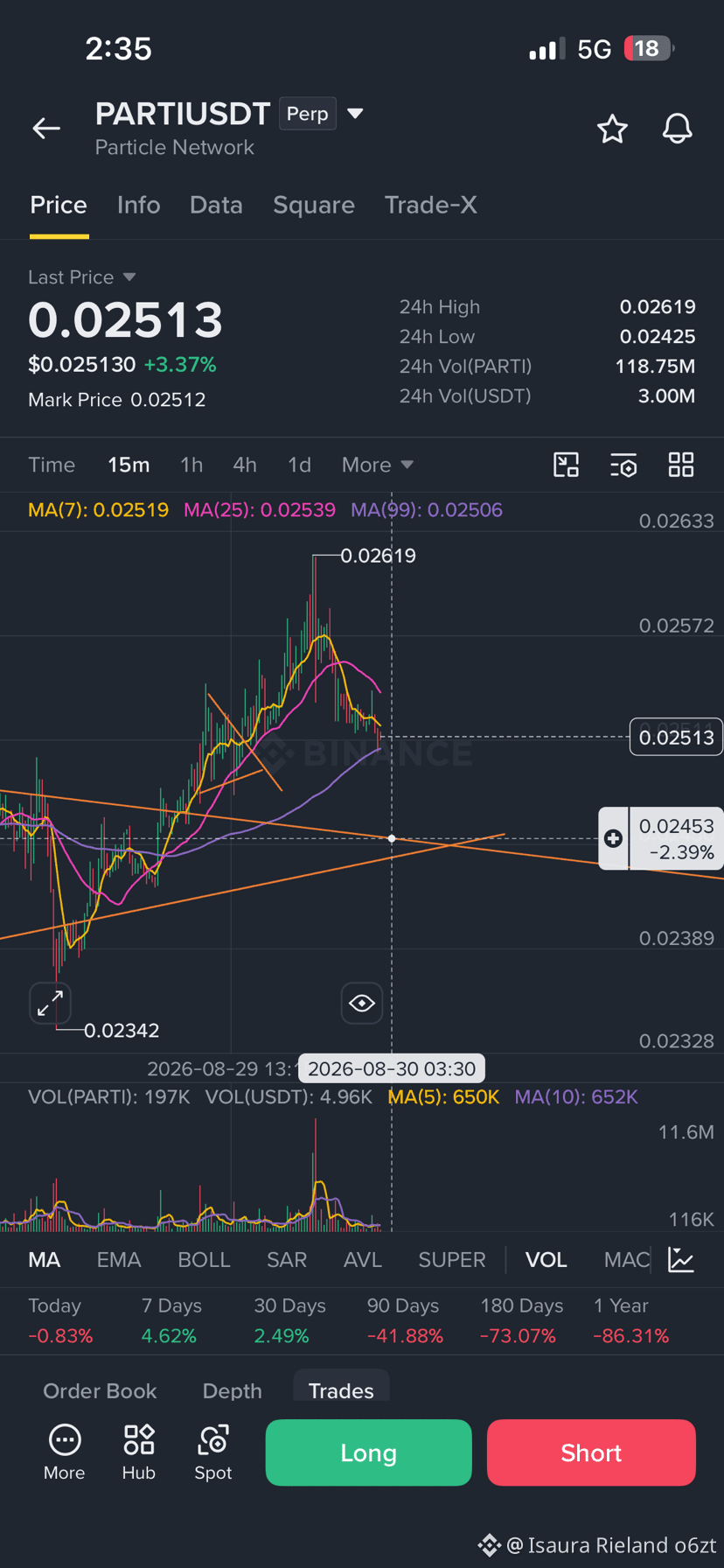Select the 4h timeframe
The height and width of the screenshot is (1568, 724).
point(245,465)
